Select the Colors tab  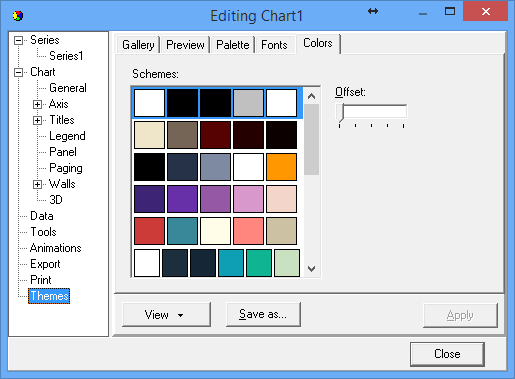click(x=318, y=43)
